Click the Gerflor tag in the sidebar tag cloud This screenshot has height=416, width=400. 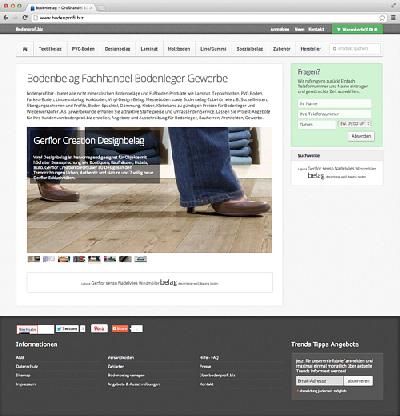pyautogui.click(x=315, y=168)
